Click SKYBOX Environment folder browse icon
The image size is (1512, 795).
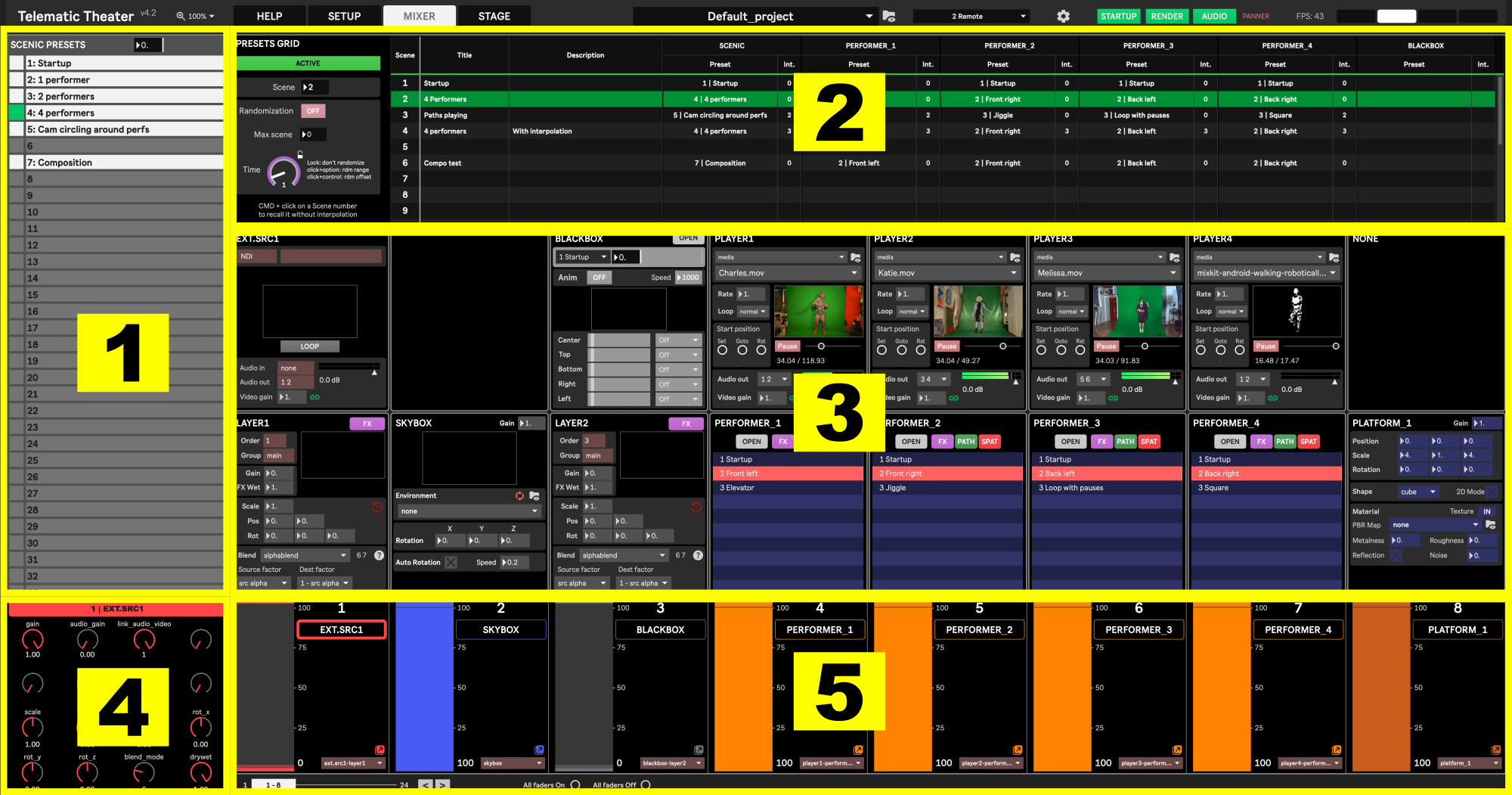click(534, 496)
